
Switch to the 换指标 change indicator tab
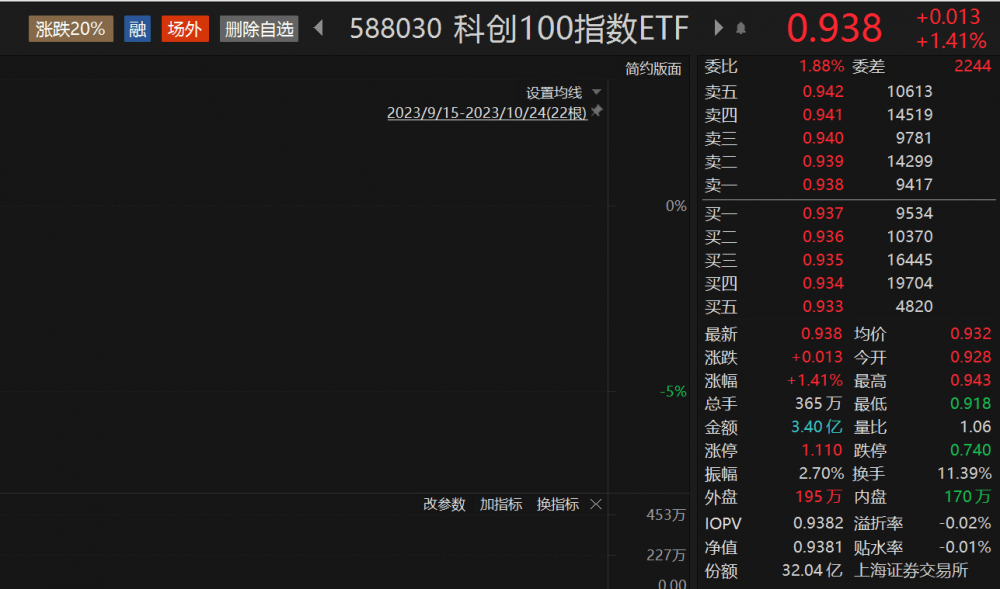(561, 505)
